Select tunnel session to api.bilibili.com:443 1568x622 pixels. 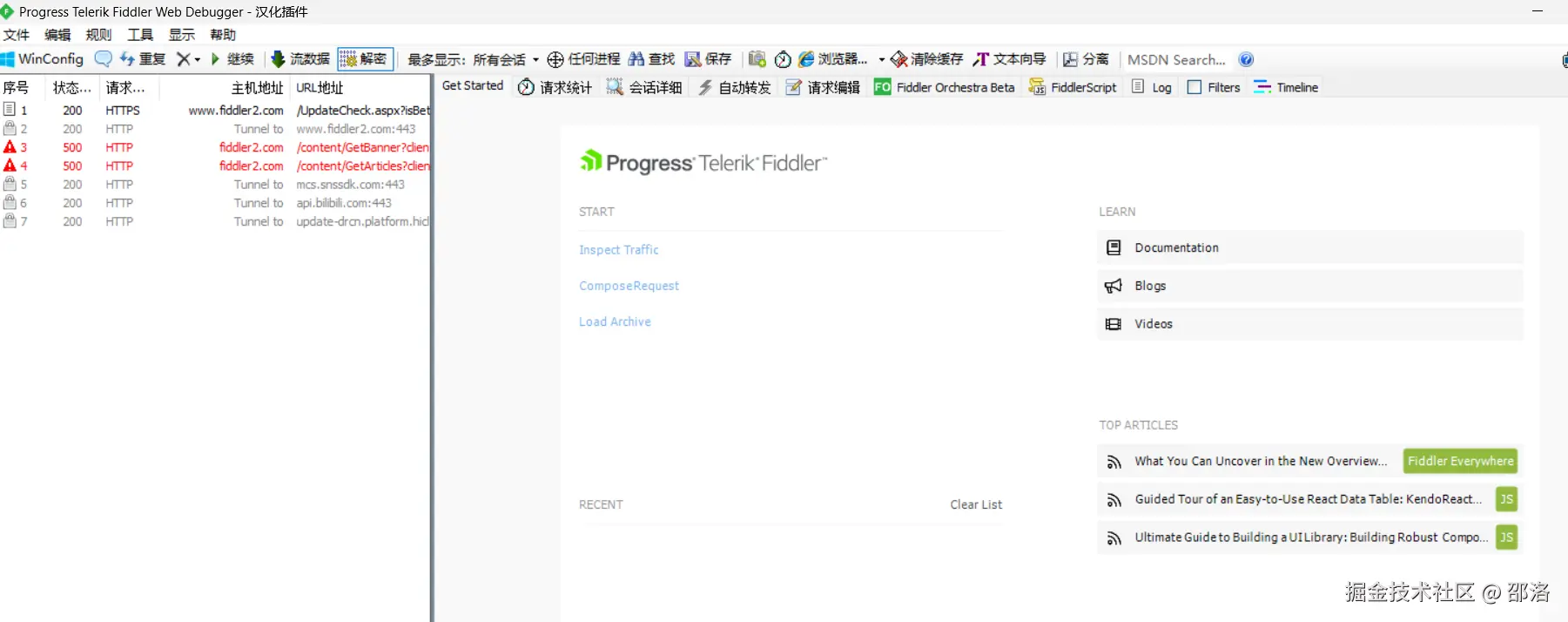[x=215, y=203]
